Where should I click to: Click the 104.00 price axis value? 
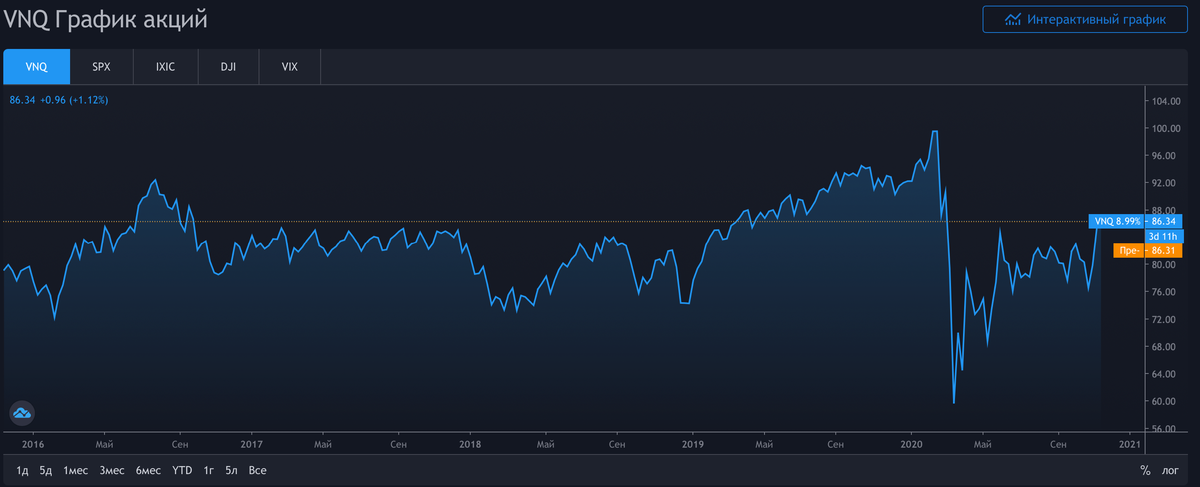1167,101
